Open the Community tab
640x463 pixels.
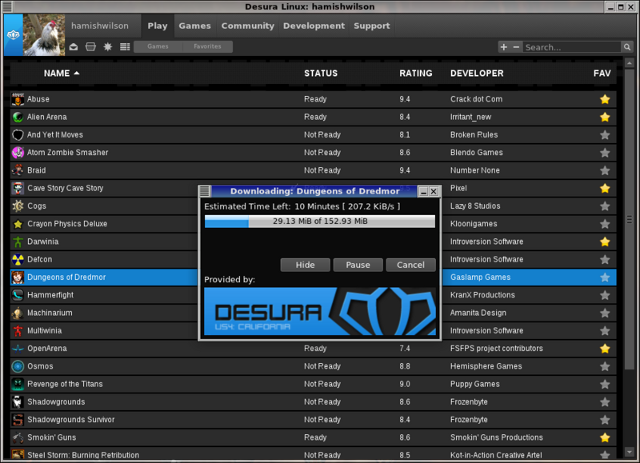coord(248,26)
